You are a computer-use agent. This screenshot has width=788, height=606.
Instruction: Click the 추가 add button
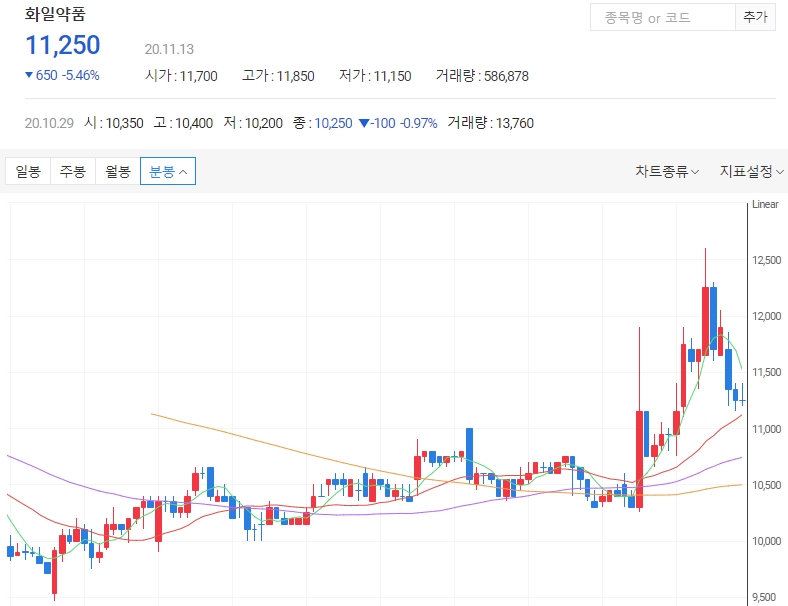(755, 18)
